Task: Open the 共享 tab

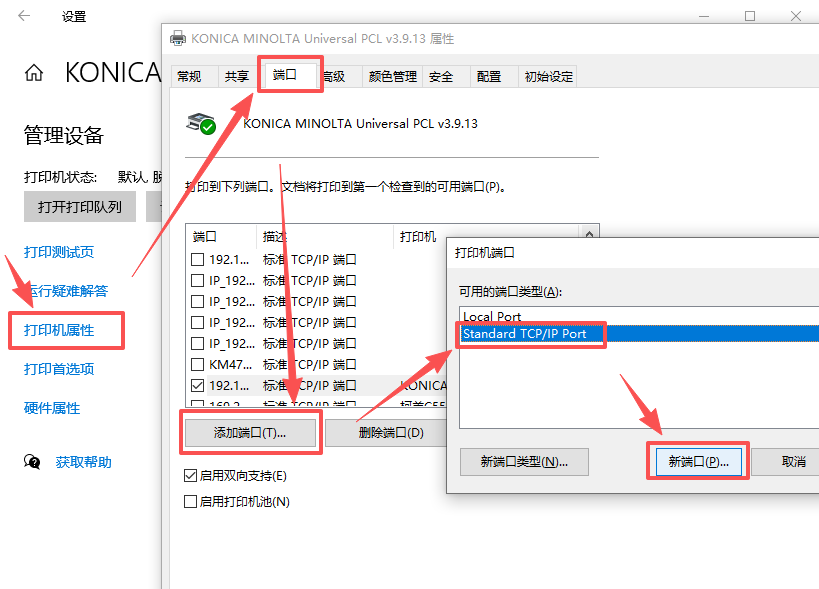Action: (x=237, y=76)
